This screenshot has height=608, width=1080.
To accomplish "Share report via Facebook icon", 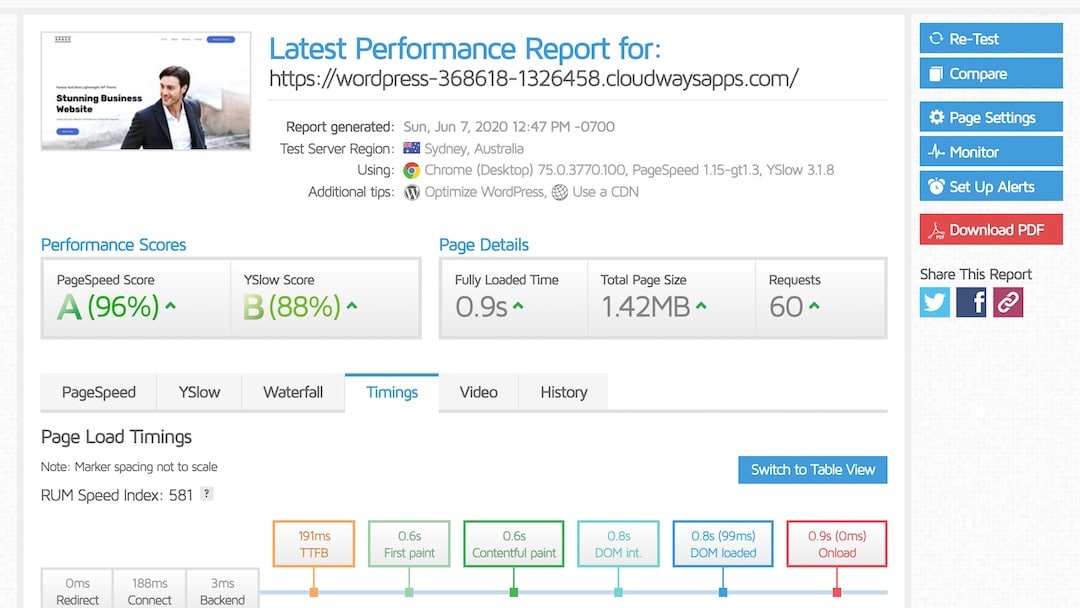I will coord(971,302).
